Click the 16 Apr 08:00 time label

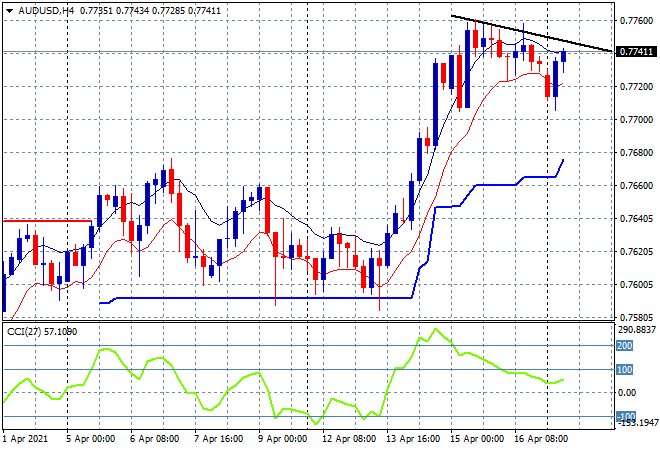[541, 439]
